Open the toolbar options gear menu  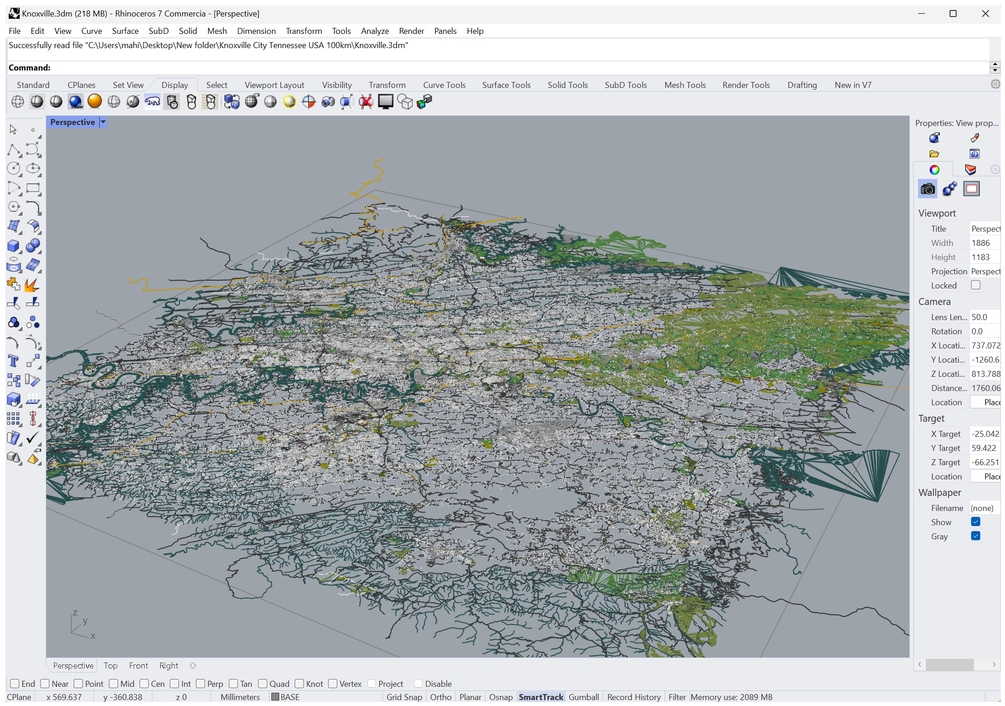tap(995, 85)
